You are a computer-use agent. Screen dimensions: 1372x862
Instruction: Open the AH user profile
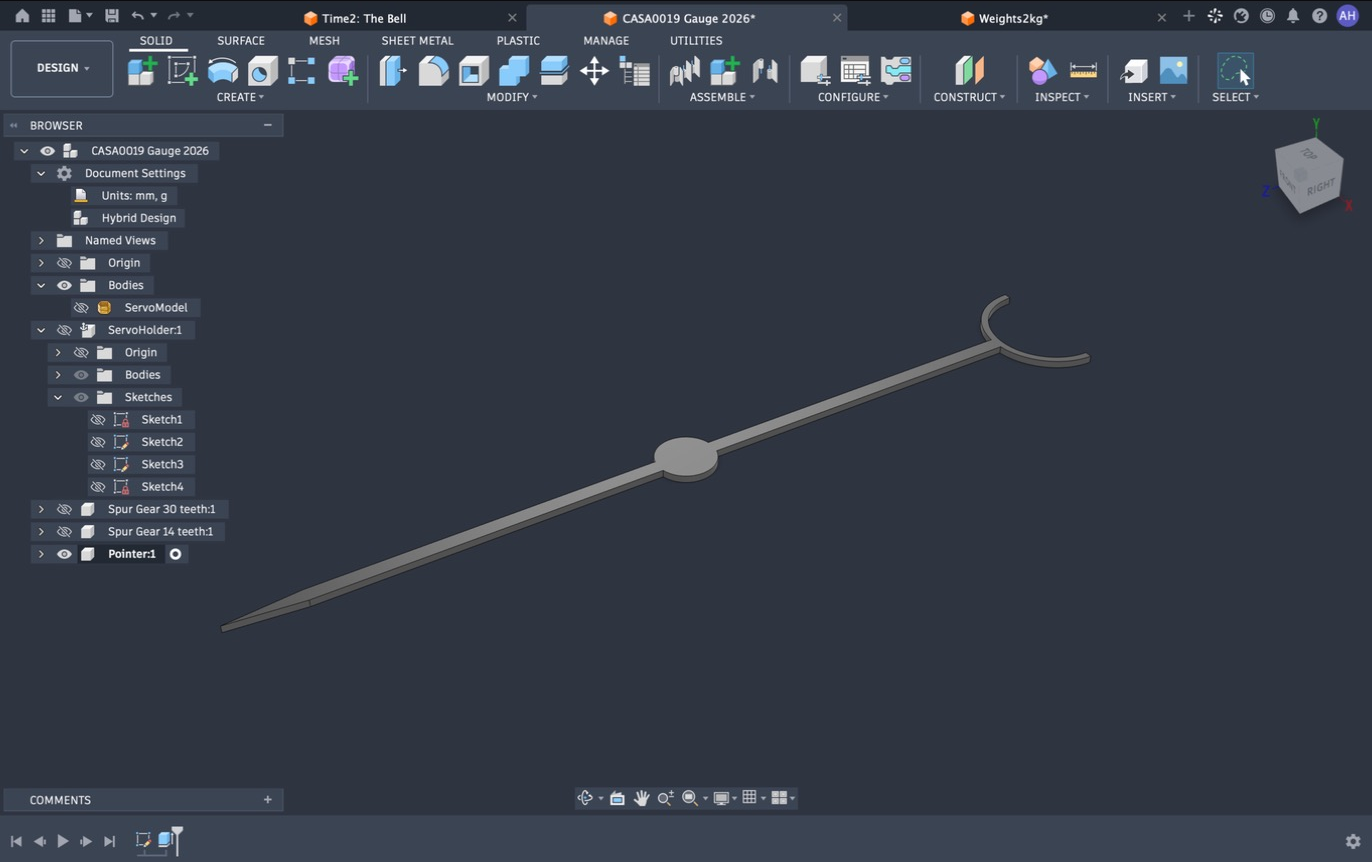click(x=1347, y=16)
